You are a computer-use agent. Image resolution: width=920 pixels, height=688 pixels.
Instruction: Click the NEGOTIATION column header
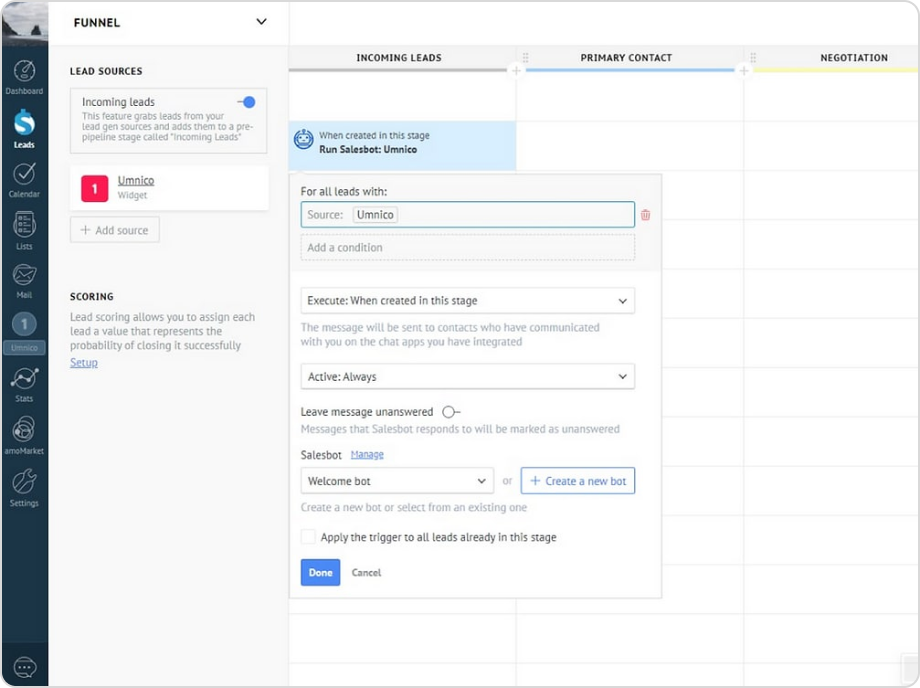tap(854, 58)
